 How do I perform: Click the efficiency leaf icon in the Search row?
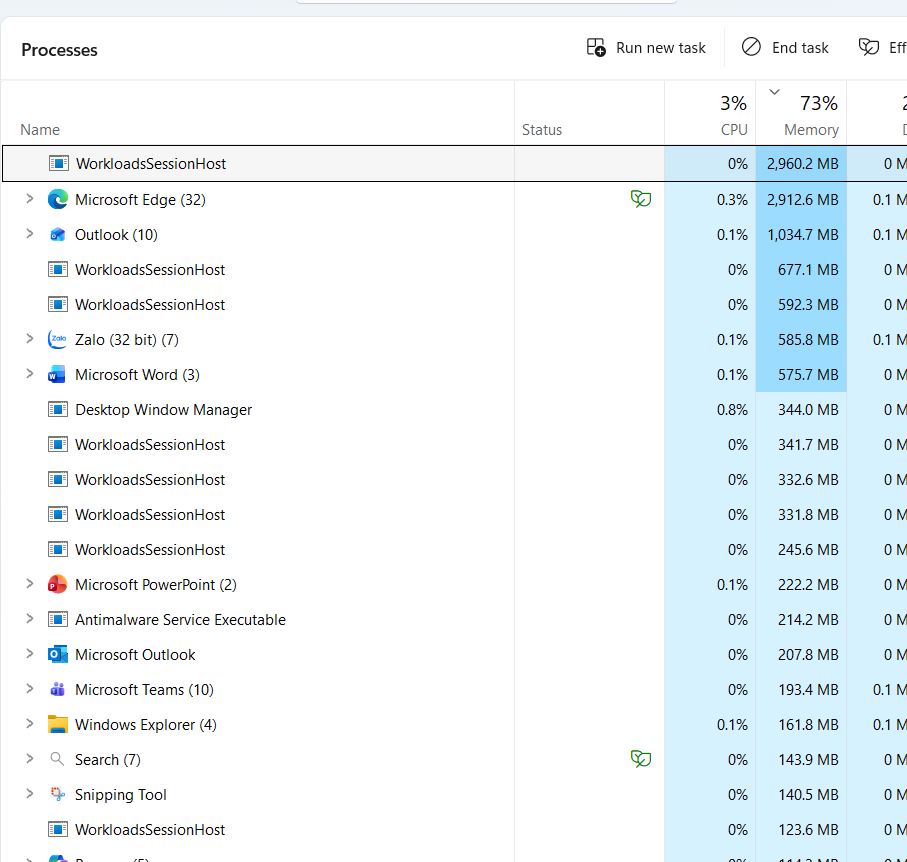click(x=641, y=759)
